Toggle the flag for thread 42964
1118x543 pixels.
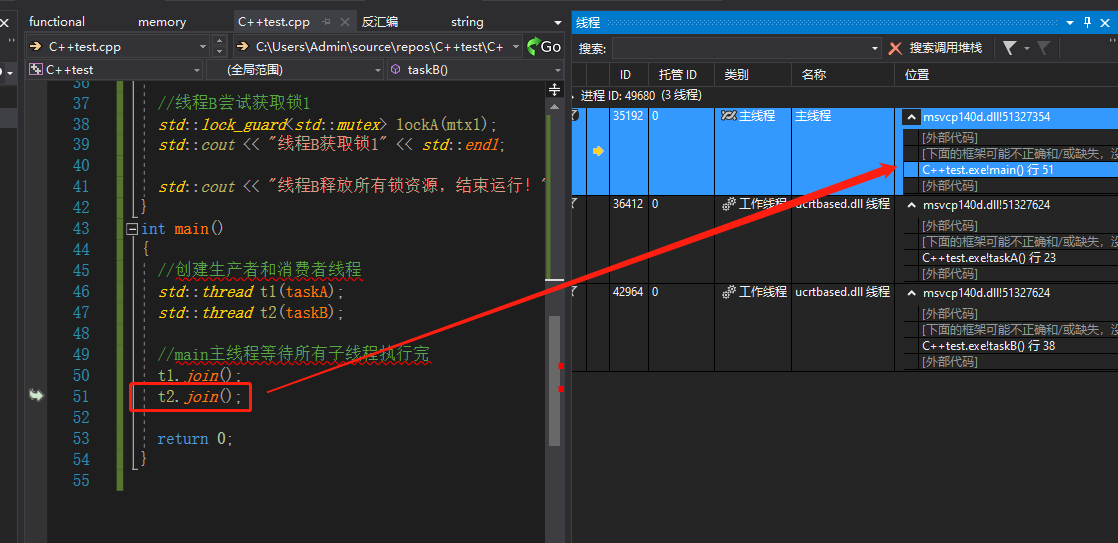575,292
